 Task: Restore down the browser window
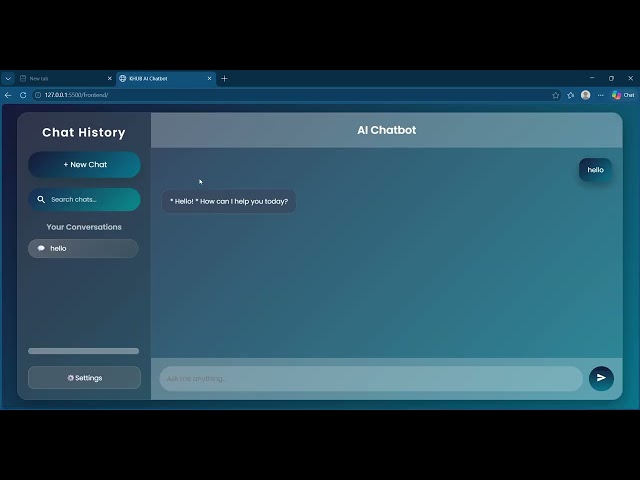coord(611,78)
